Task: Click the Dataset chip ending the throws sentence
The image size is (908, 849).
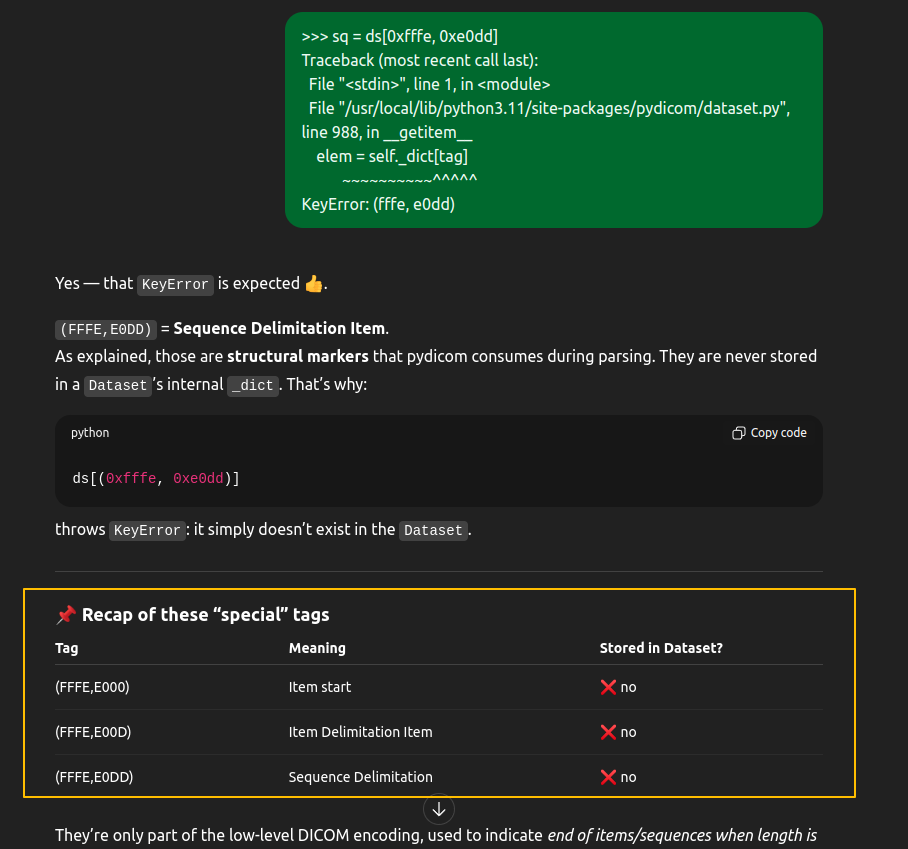Action: pos(433,530)
